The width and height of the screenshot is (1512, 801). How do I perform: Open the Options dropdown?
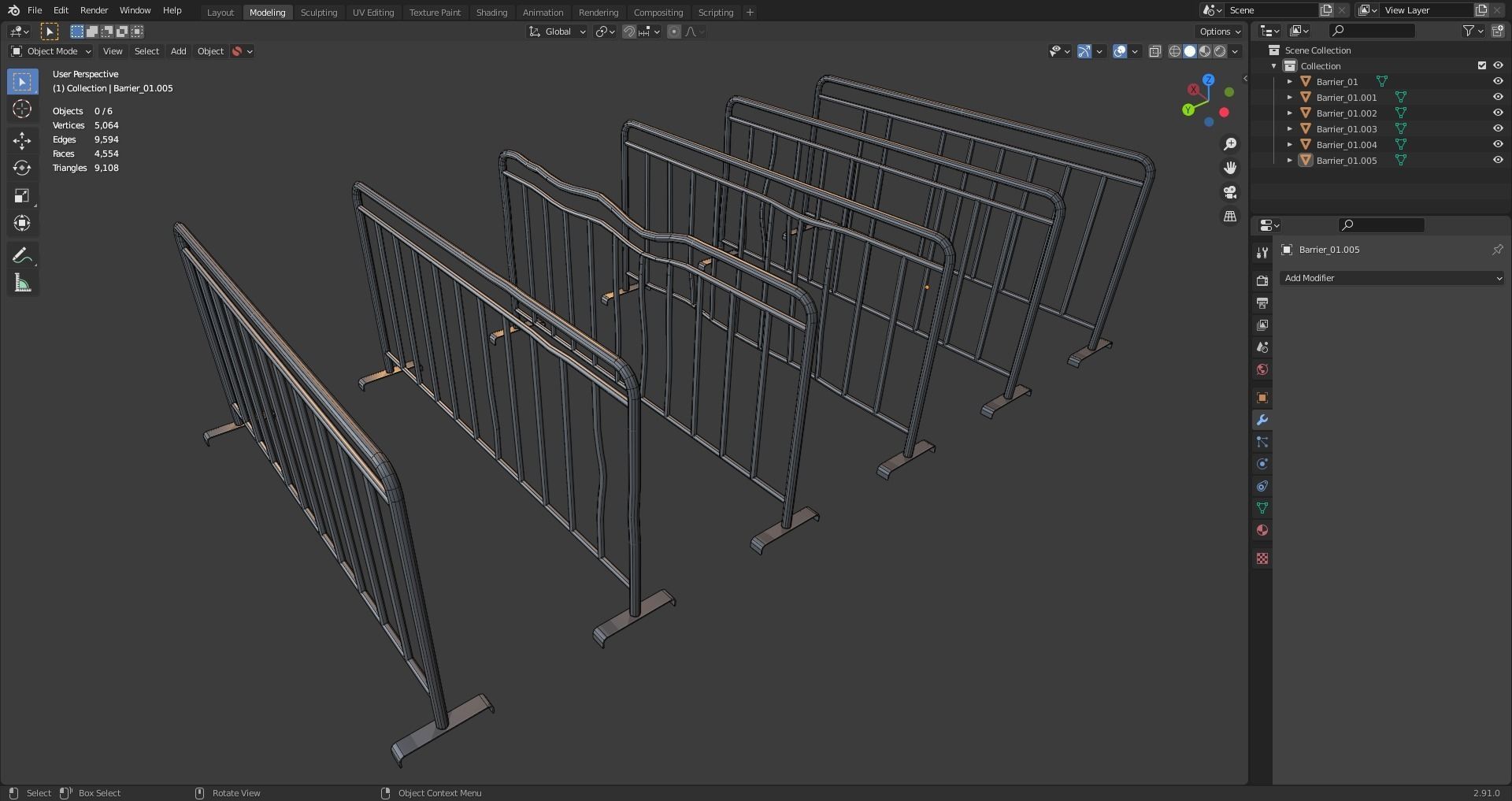click(x=1219, y=32)
